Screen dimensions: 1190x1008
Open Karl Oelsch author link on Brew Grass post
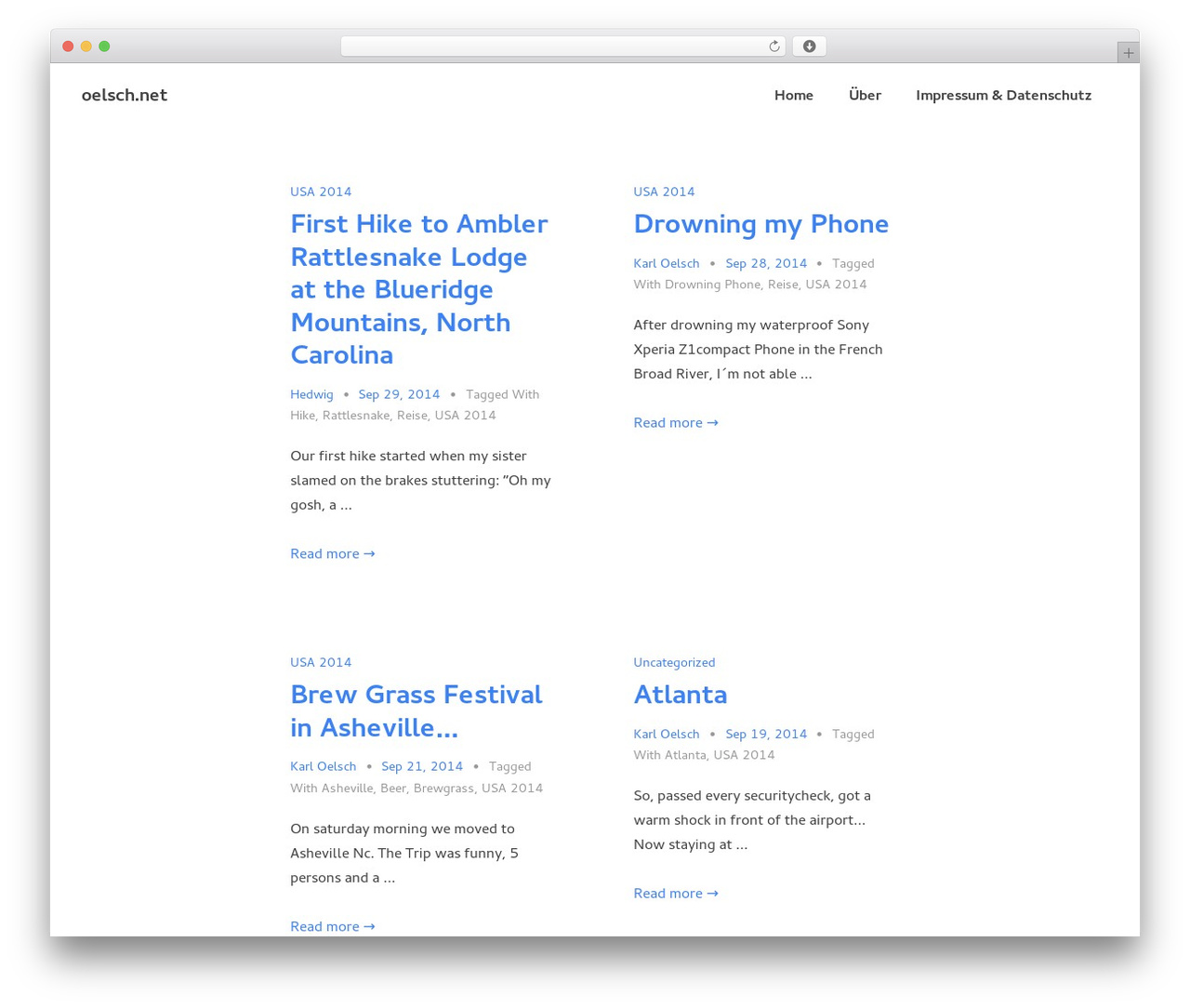pos(324,766)
